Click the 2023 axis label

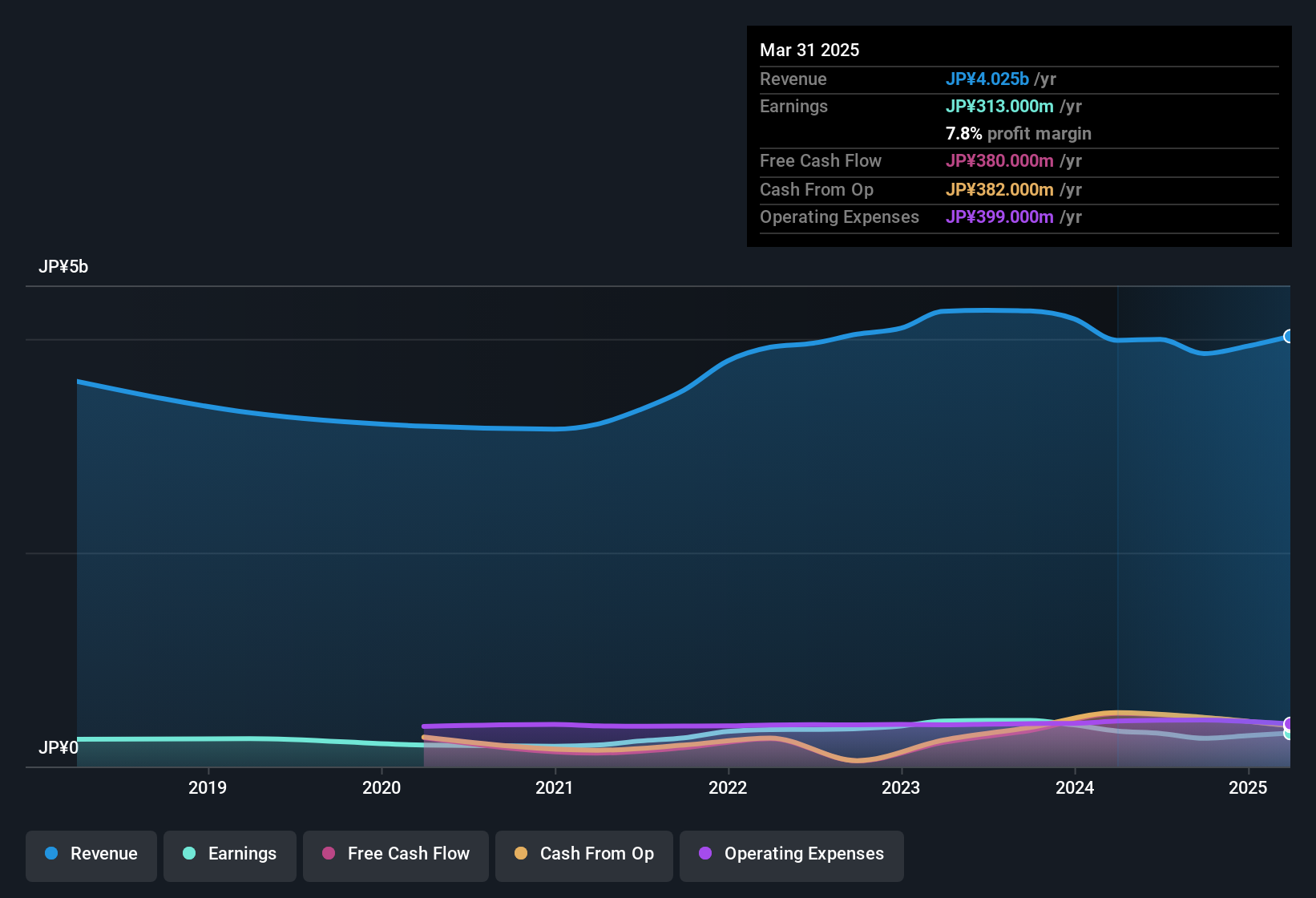pos(901,787)
